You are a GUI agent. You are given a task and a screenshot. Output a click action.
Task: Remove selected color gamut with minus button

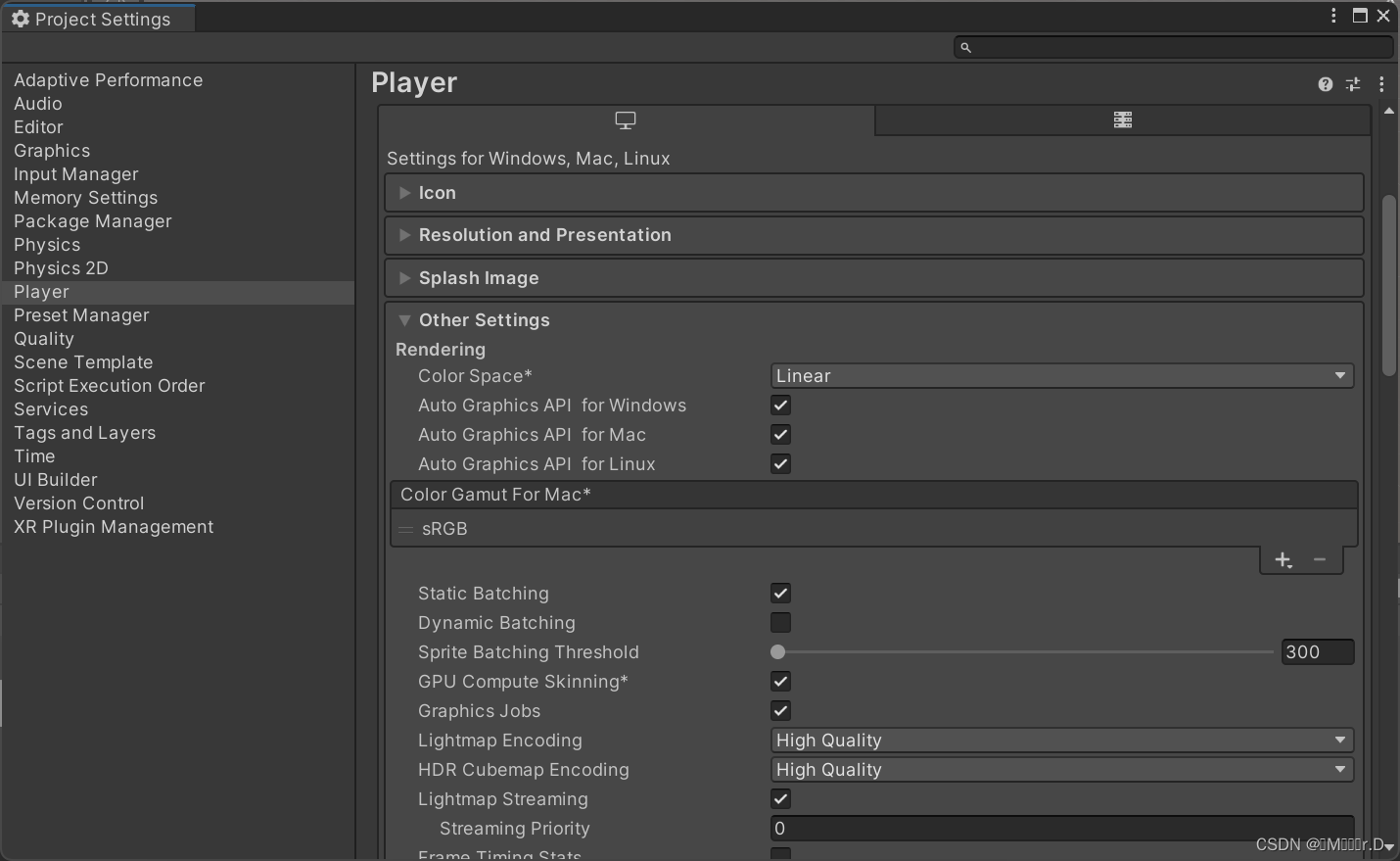[1320, 560]
